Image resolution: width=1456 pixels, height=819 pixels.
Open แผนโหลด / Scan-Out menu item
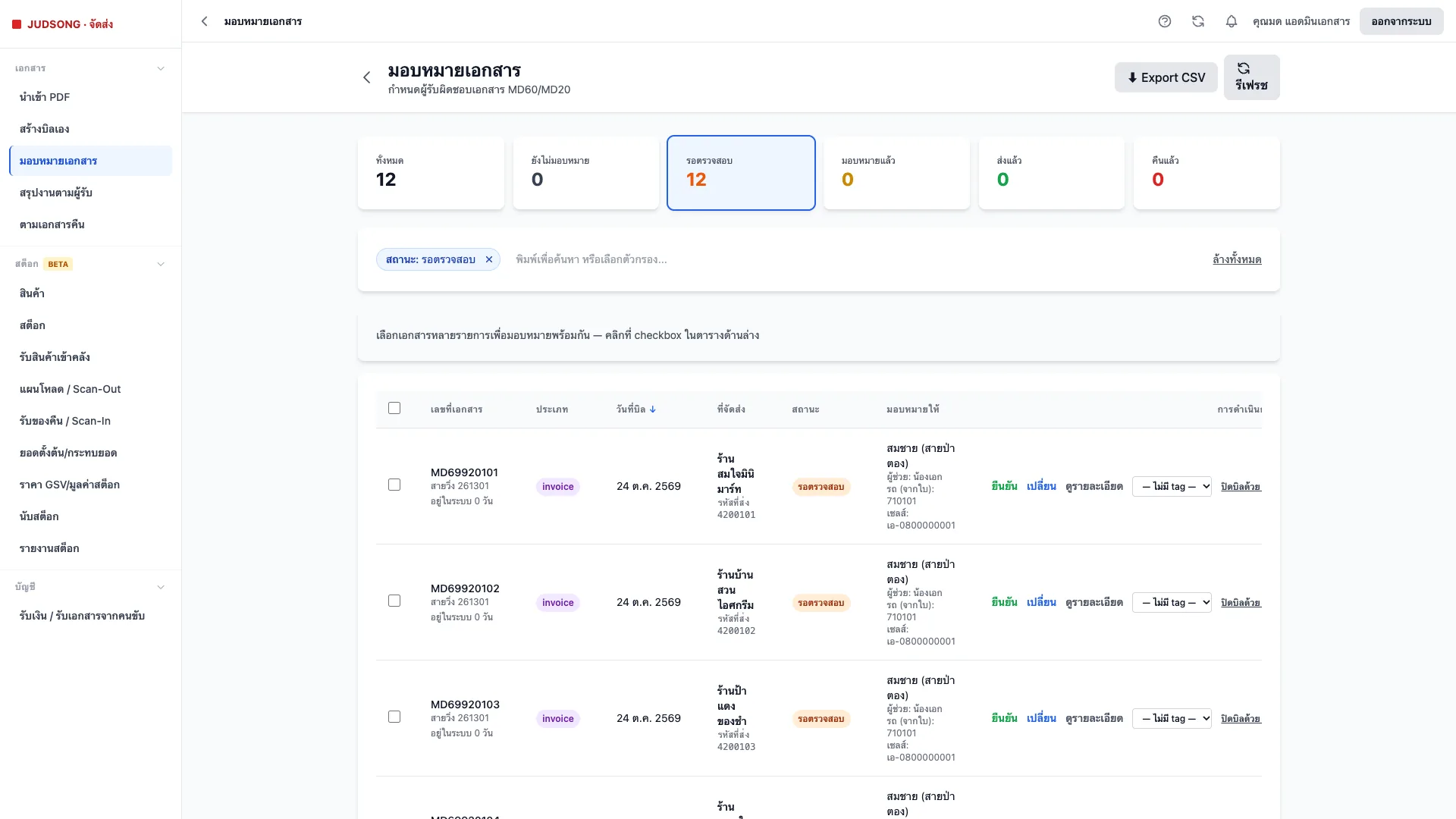(91, 389)
